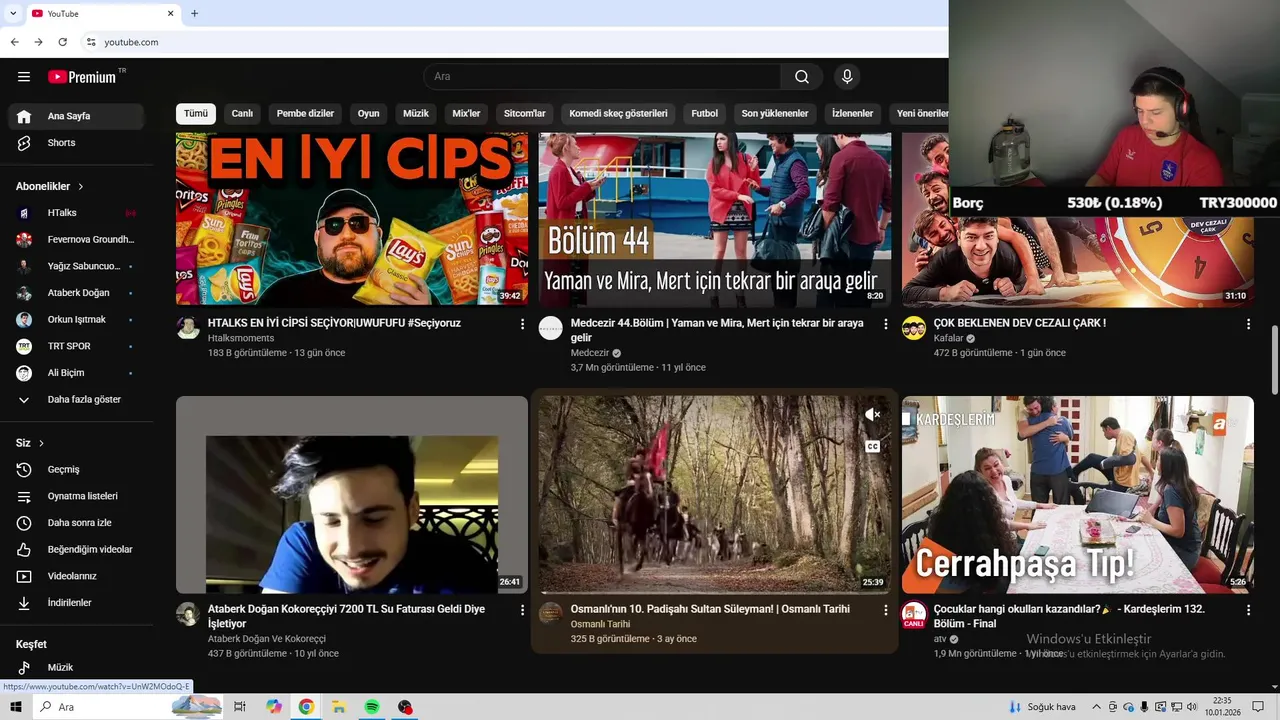Screen dimensions: 1280x720
Task: Play the Medcezir Bölüm 44 thumbnail
Action: click(715, 219)
